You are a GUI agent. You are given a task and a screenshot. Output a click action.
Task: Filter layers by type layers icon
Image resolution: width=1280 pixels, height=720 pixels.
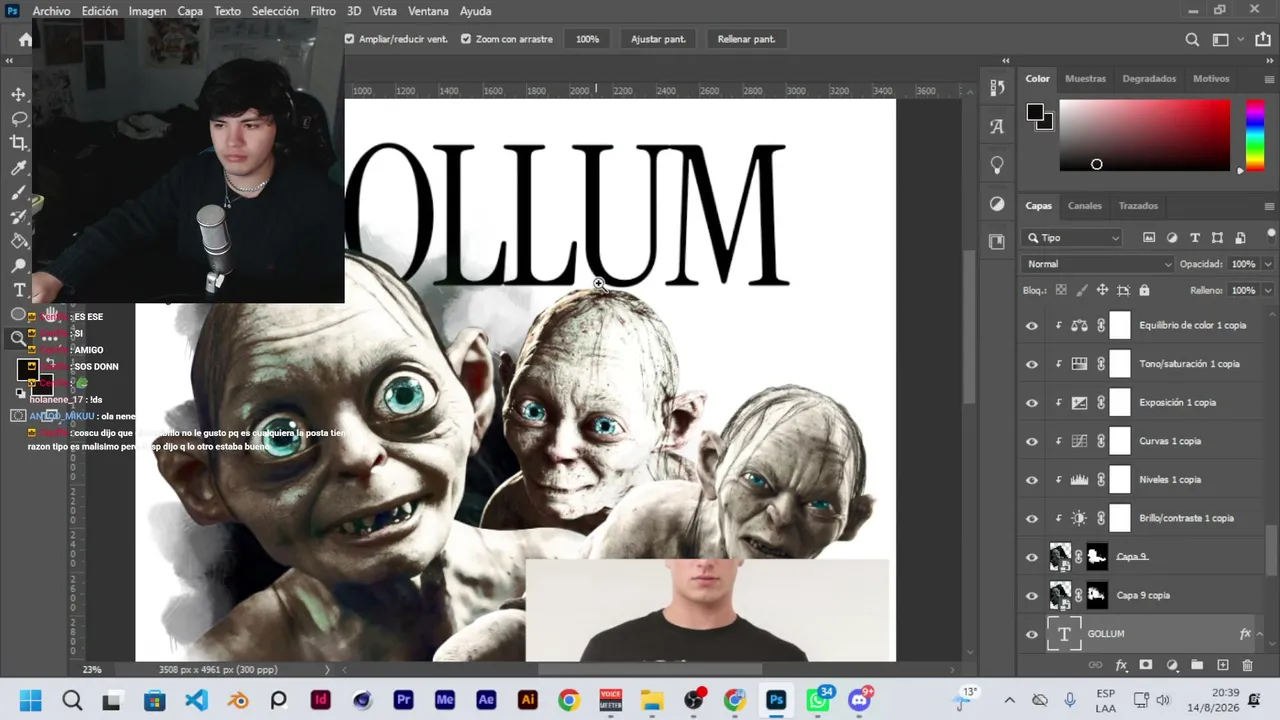click(x=1194, y=238)
